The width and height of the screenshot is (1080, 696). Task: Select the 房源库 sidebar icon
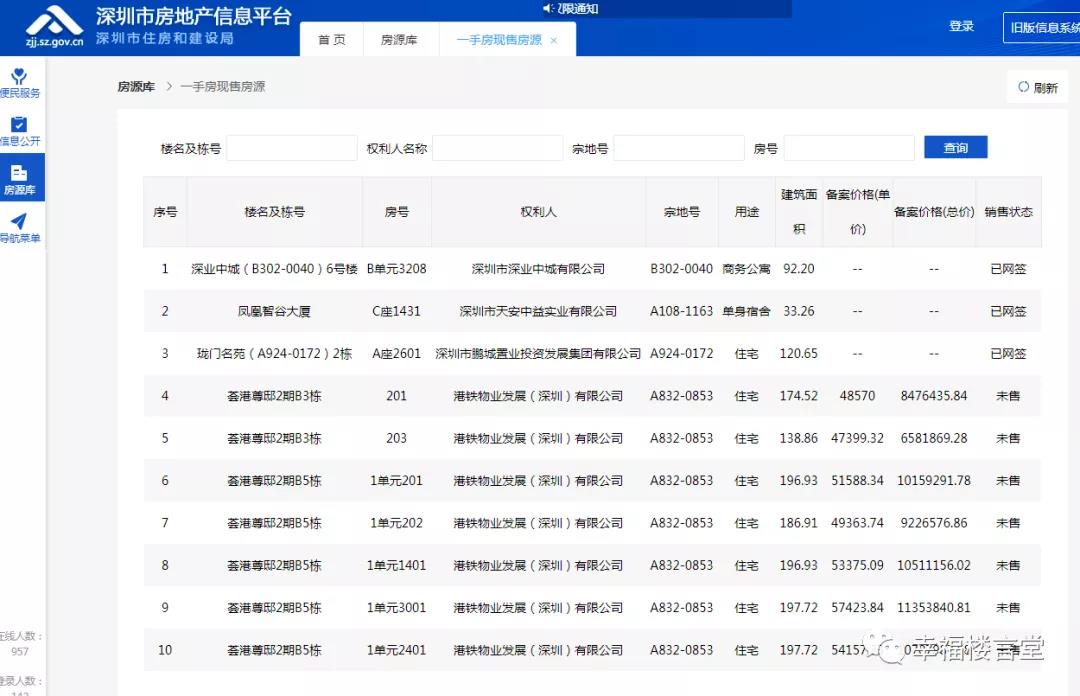(x=21, y=178)
